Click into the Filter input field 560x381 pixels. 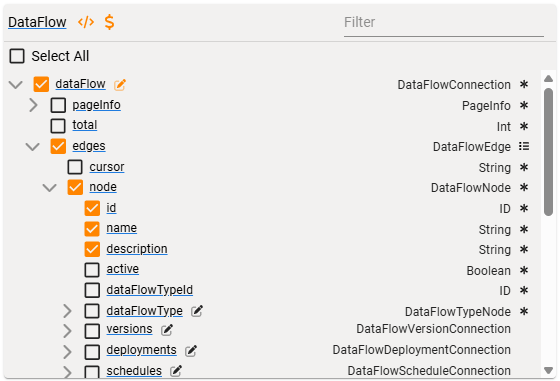(444, 23)
